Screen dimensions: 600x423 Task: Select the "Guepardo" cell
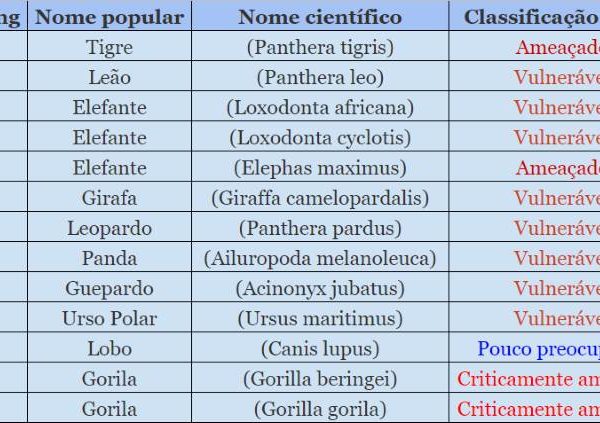[110, 288]
